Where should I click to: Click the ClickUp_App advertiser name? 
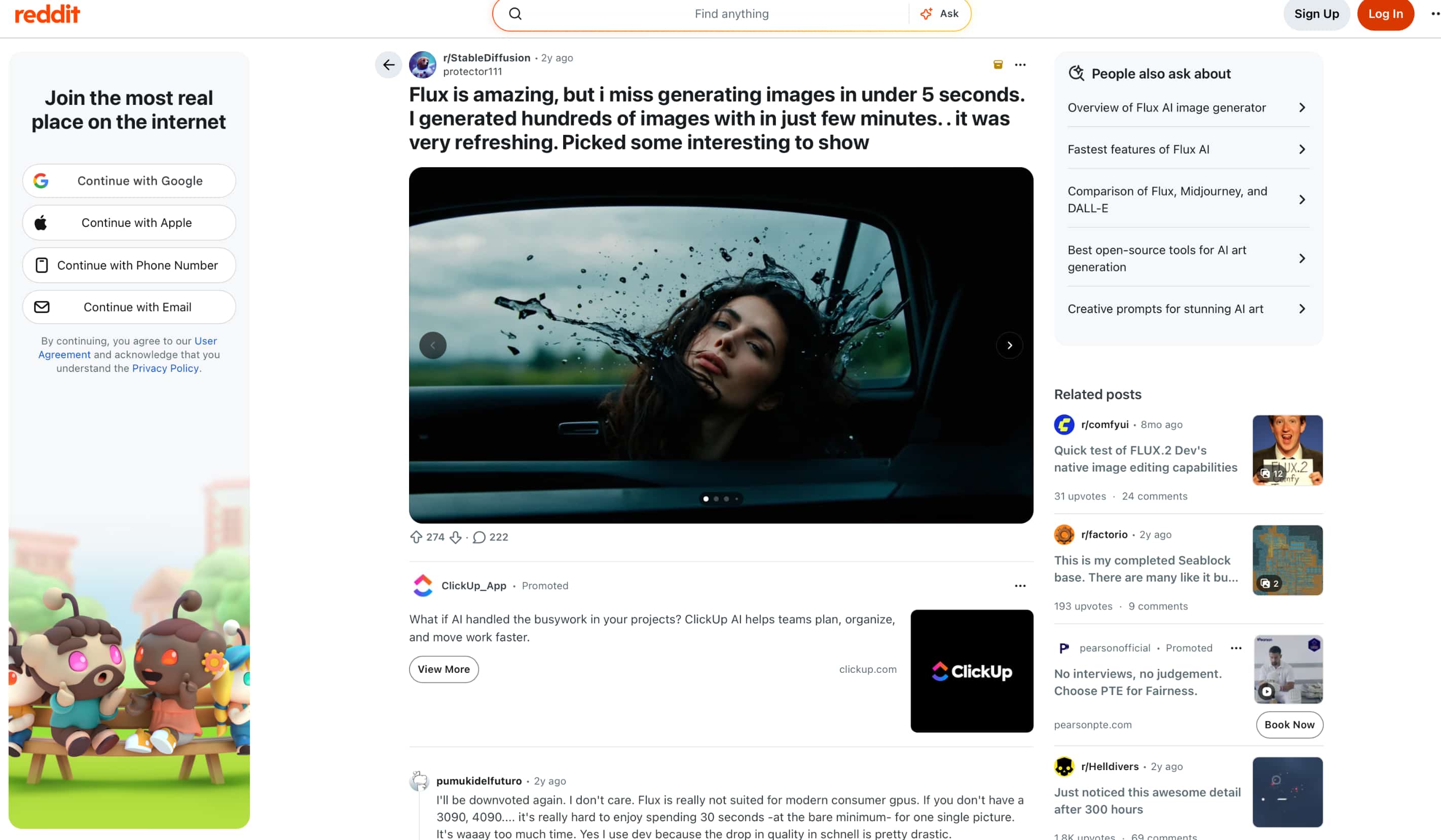[473, 586]
